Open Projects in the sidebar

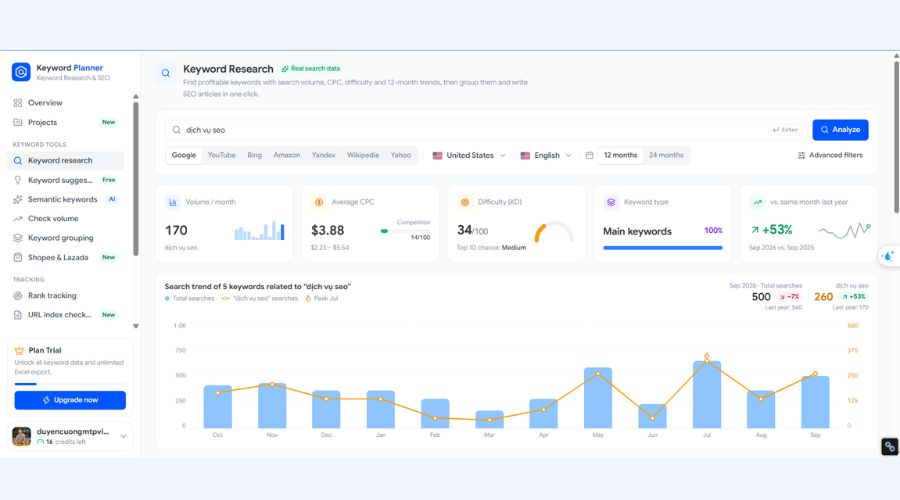[x=66, y=122]
